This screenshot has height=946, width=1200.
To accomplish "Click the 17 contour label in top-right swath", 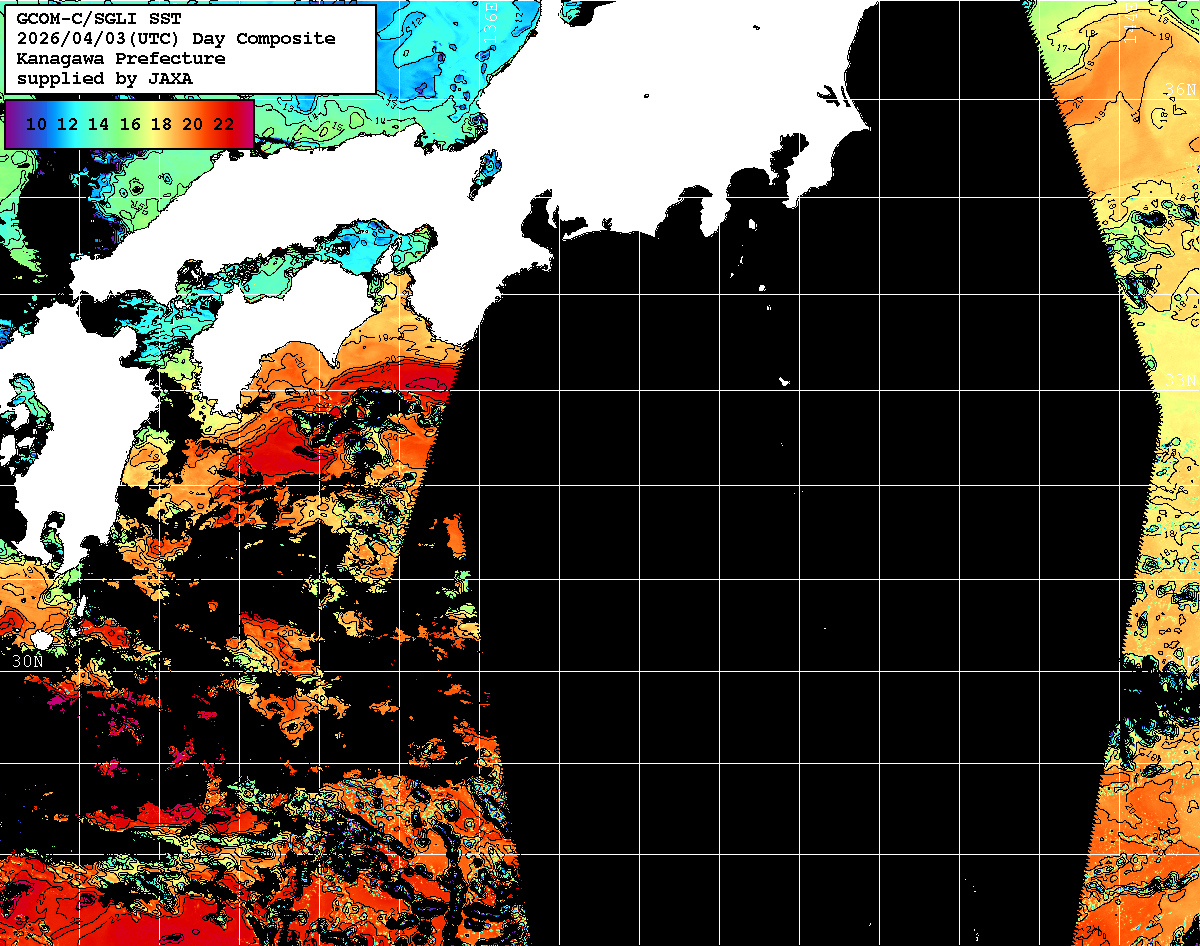I will click(x=1064, y=47).
